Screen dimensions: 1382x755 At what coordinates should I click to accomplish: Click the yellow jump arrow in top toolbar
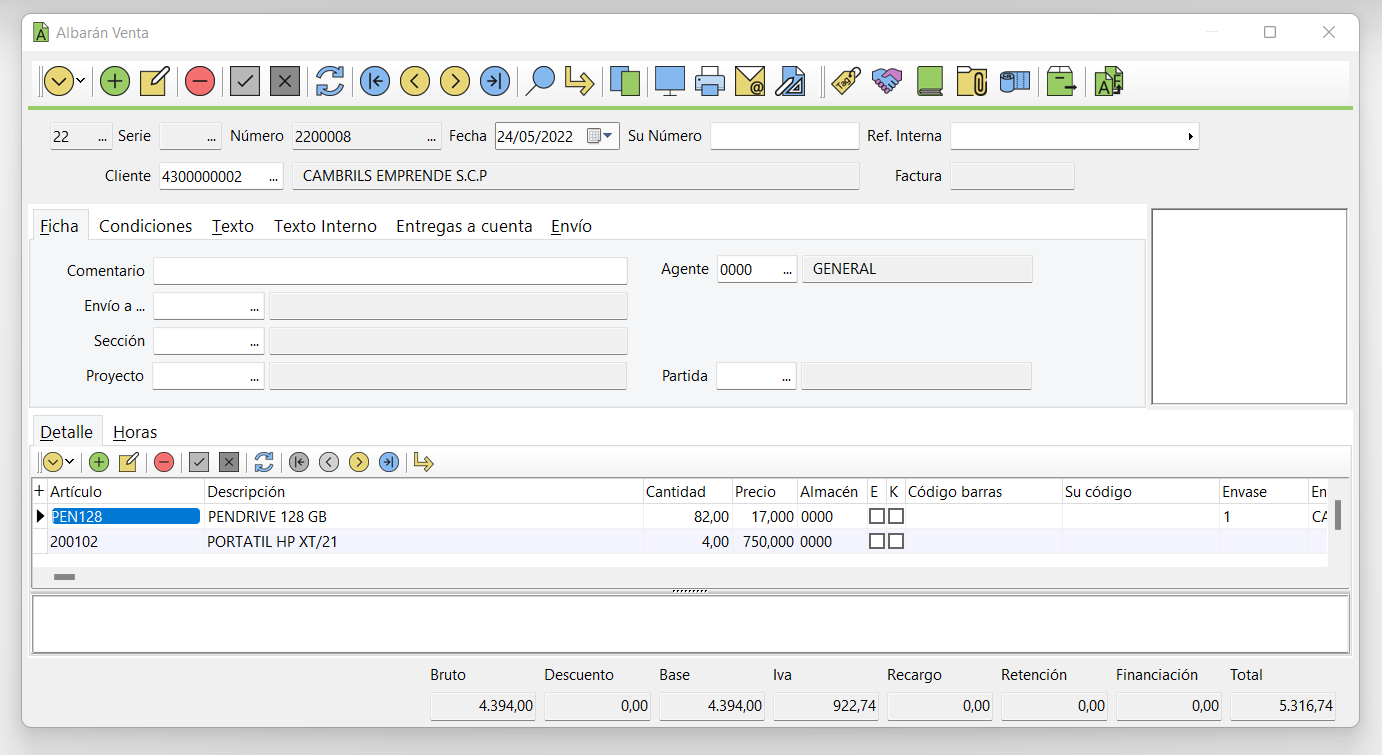point(579,81)
